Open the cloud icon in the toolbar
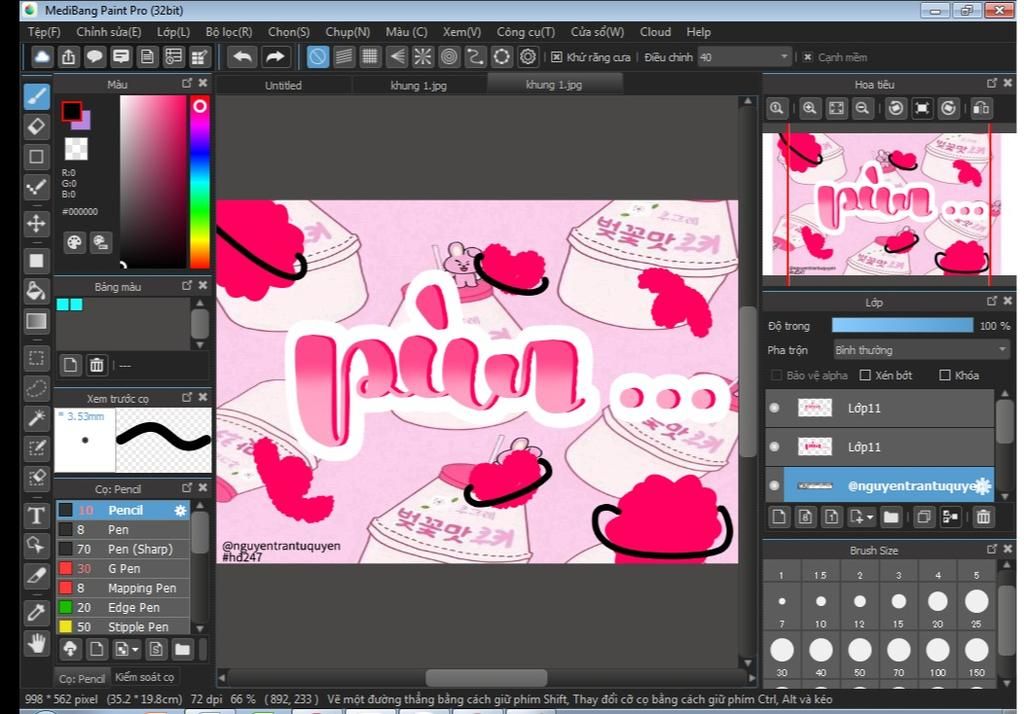Image resolution: width=1024 pixels, height=714 pixels. 42,57
